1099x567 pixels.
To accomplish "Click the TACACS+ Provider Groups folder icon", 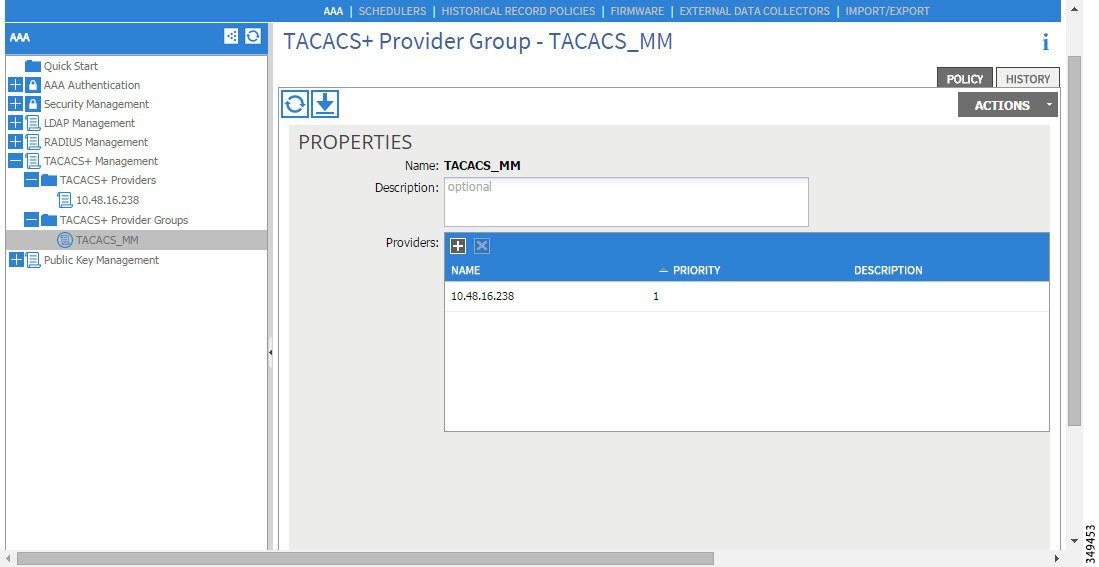I will [x=48, y=220].
